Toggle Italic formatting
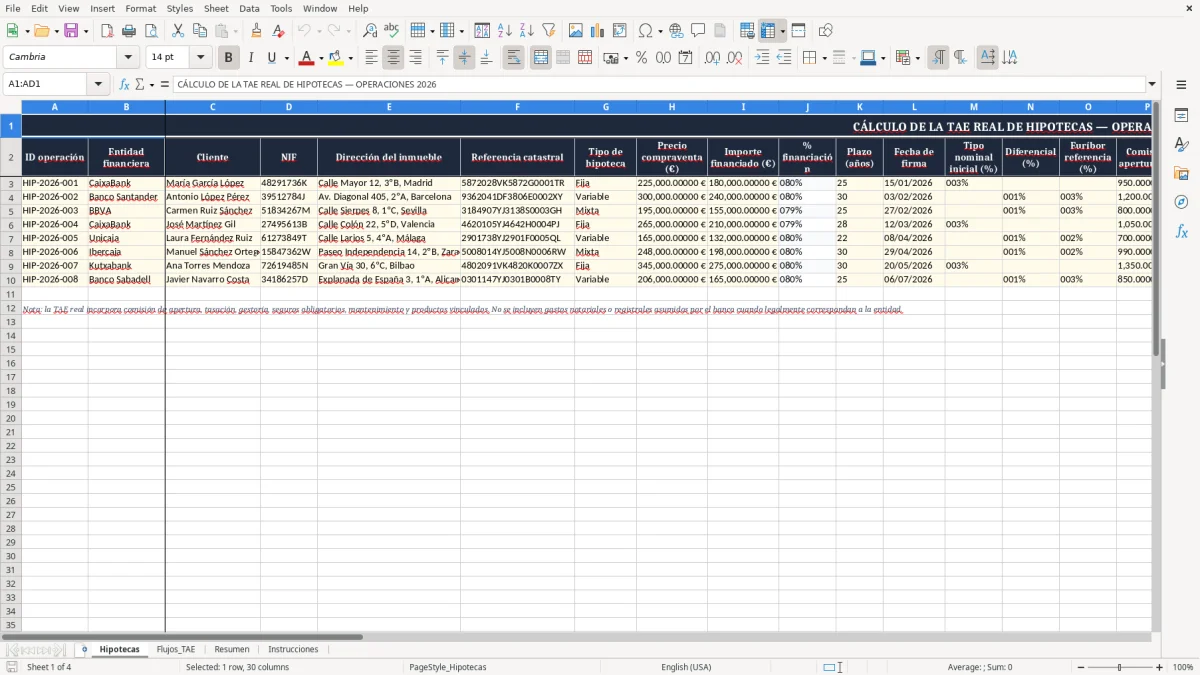 pyautogui.click(x=251, y=58)
